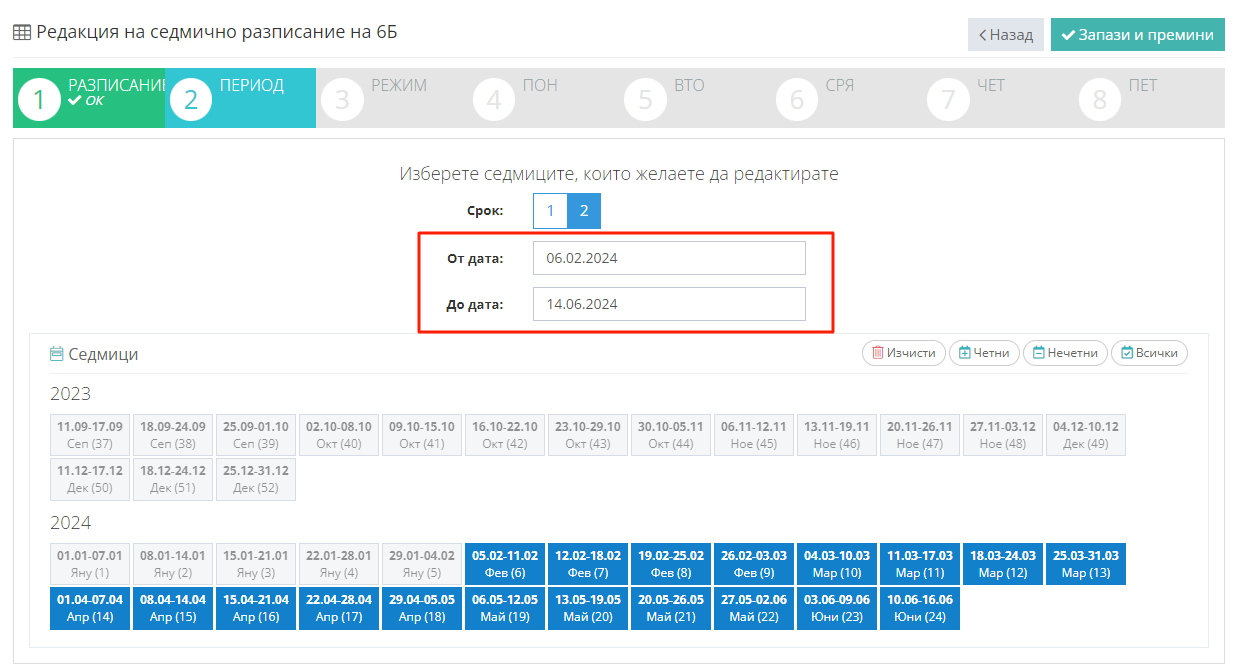Click the calendar-plus icon on Четни

[964, 353]
